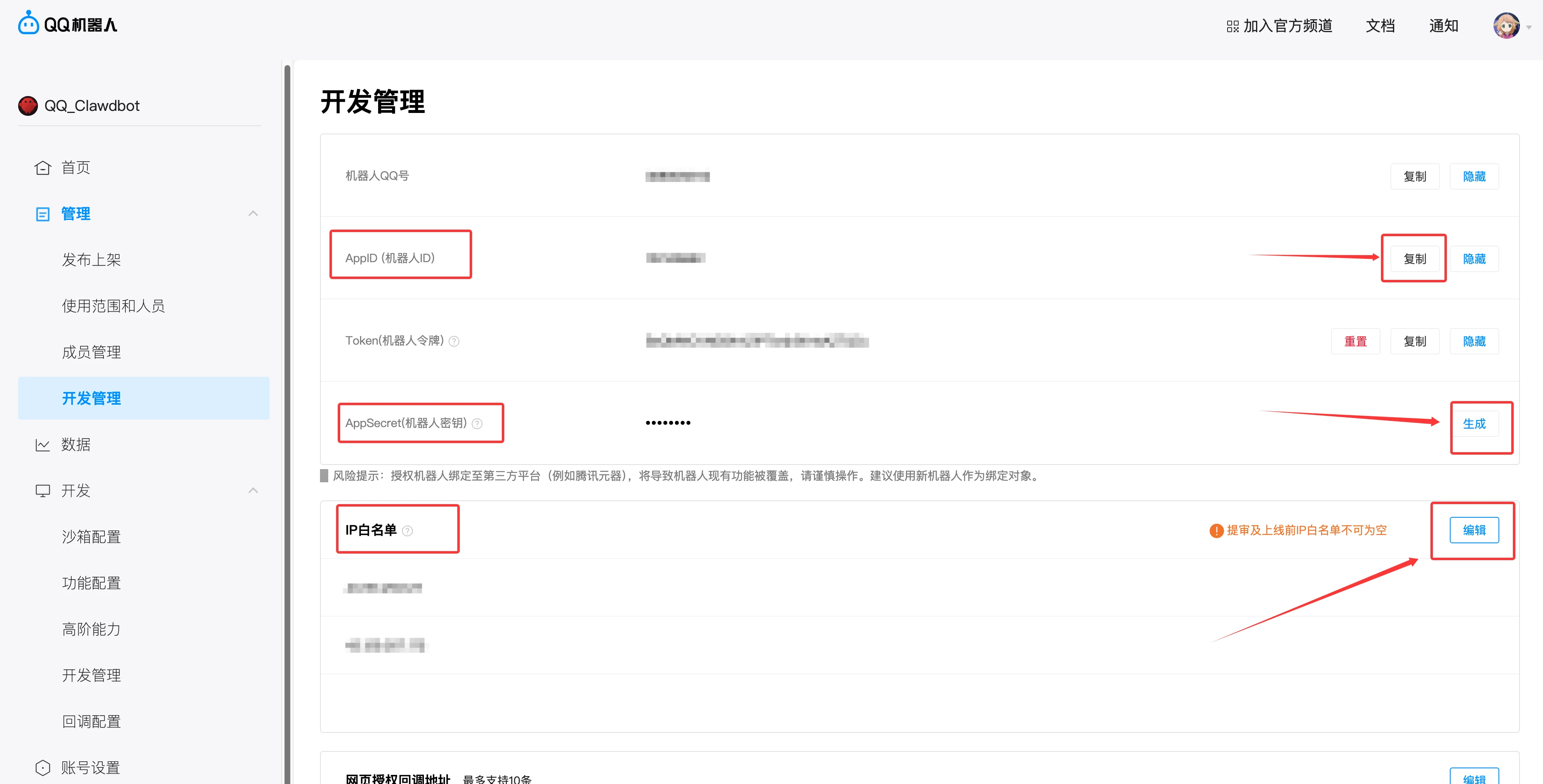Open 通知 in top navigation
Image resolution: width=1543 pixels, height=784 pixels.
(x=1443, y=26)
